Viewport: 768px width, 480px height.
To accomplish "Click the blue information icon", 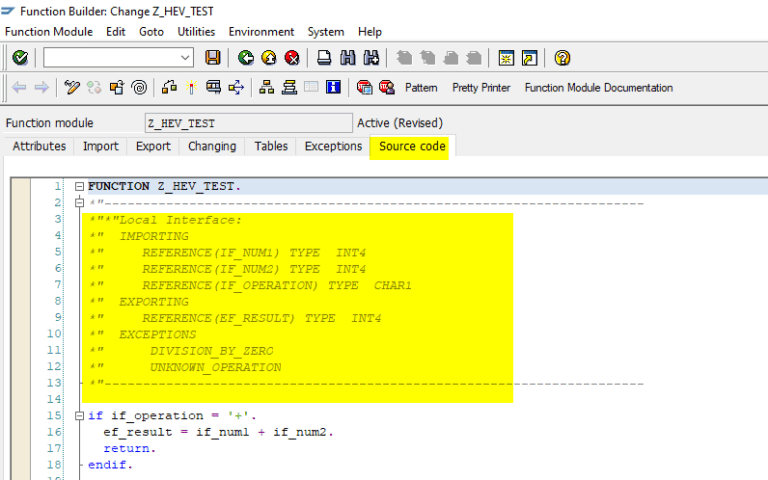I will 333,88.
